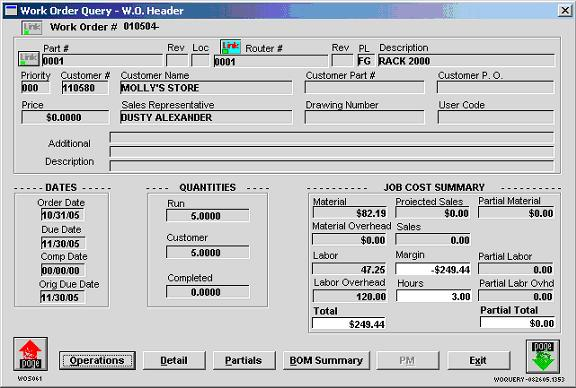Click the Sales field showing 0.00
This screenshot has height=388, width=576.
(433, 240)
